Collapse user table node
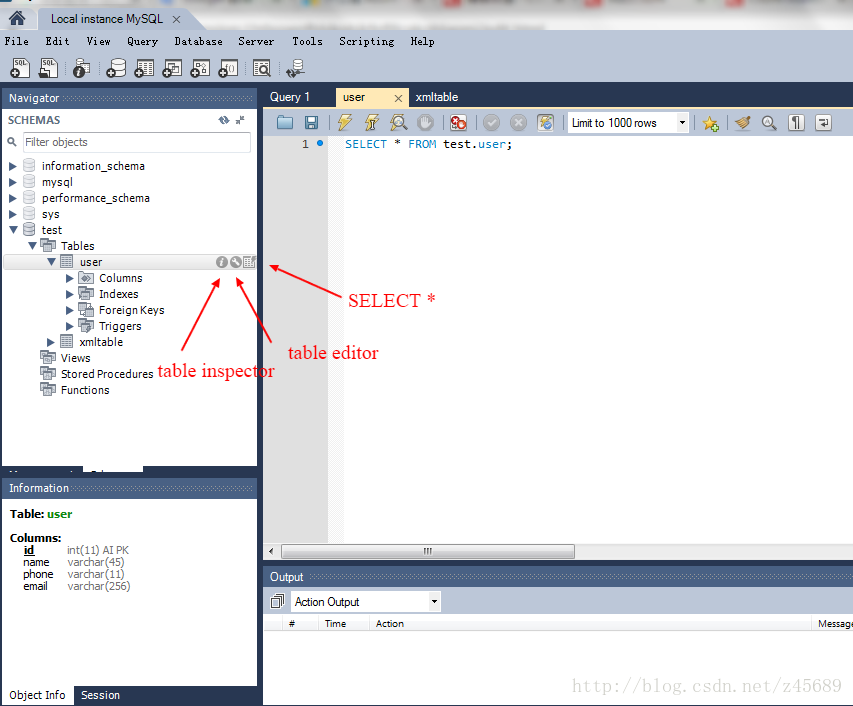 tap(52, 262)
